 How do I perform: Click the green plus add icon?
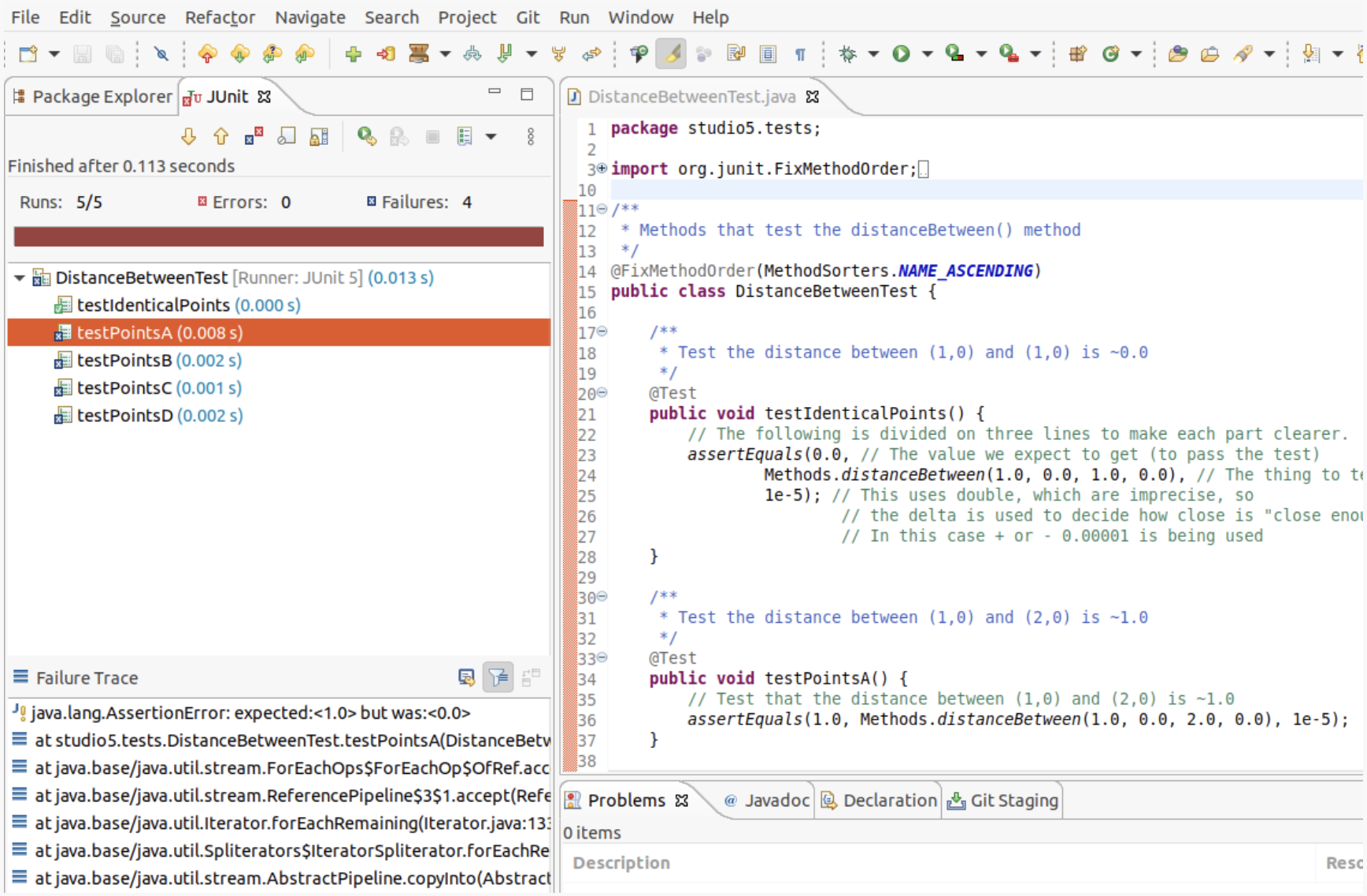click(x=353, y=54)
